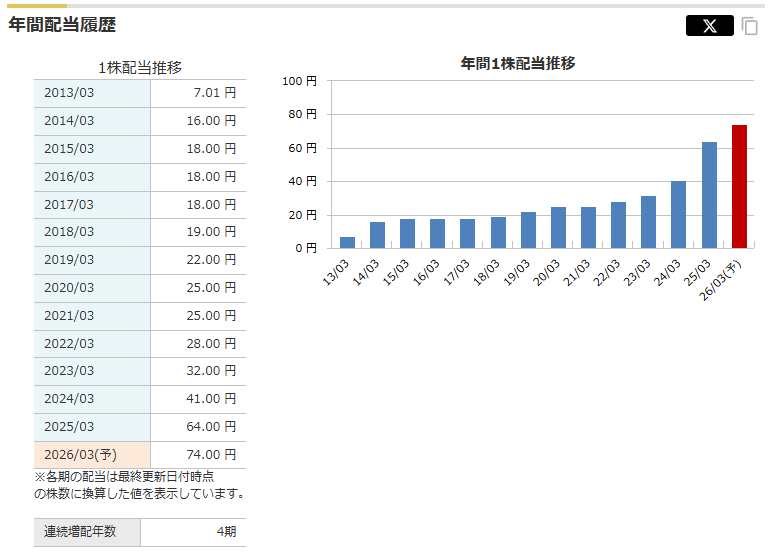Click the X share button

click(709, 26)
